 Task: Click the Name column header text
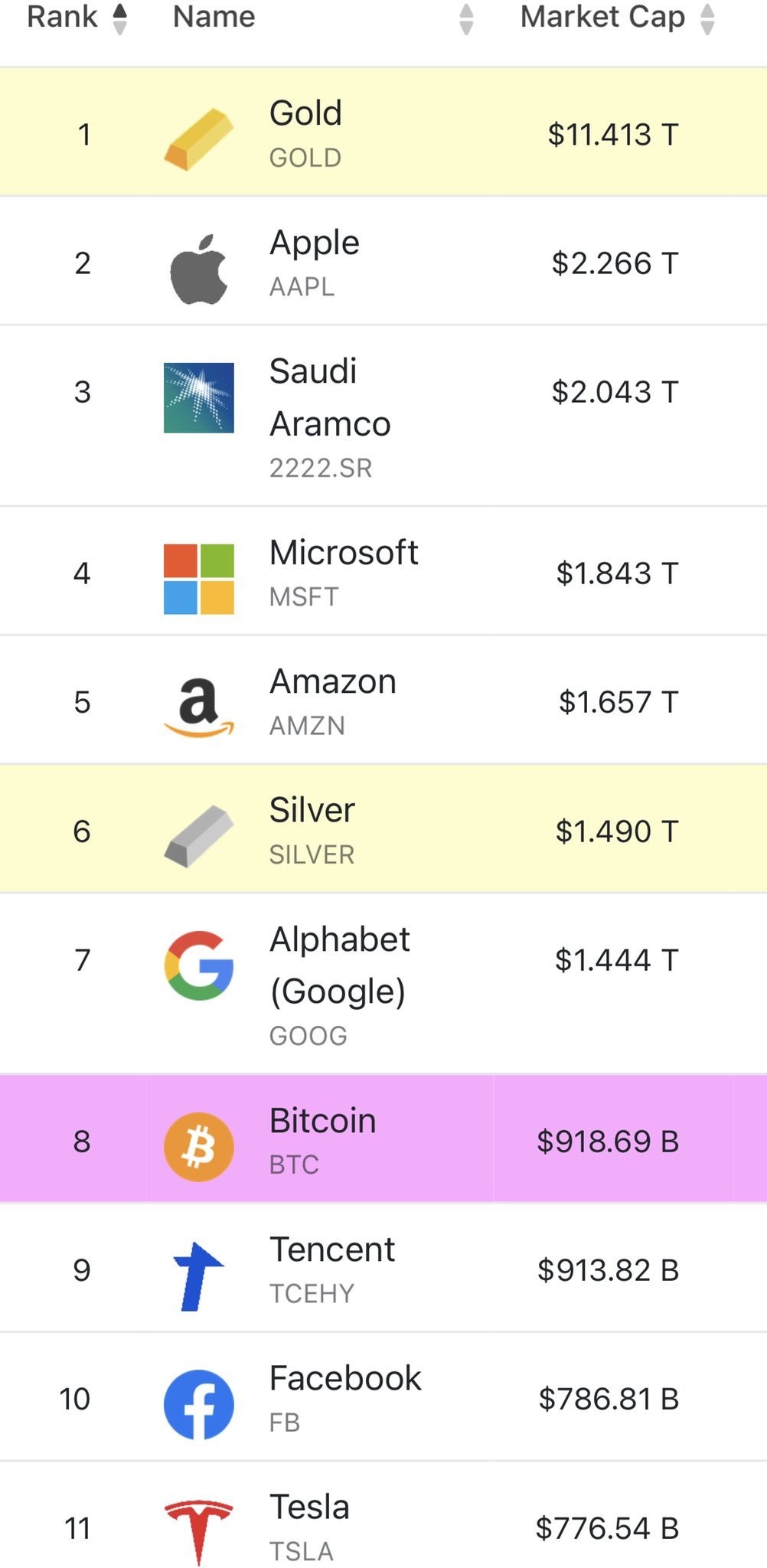[x=214, y=17]
